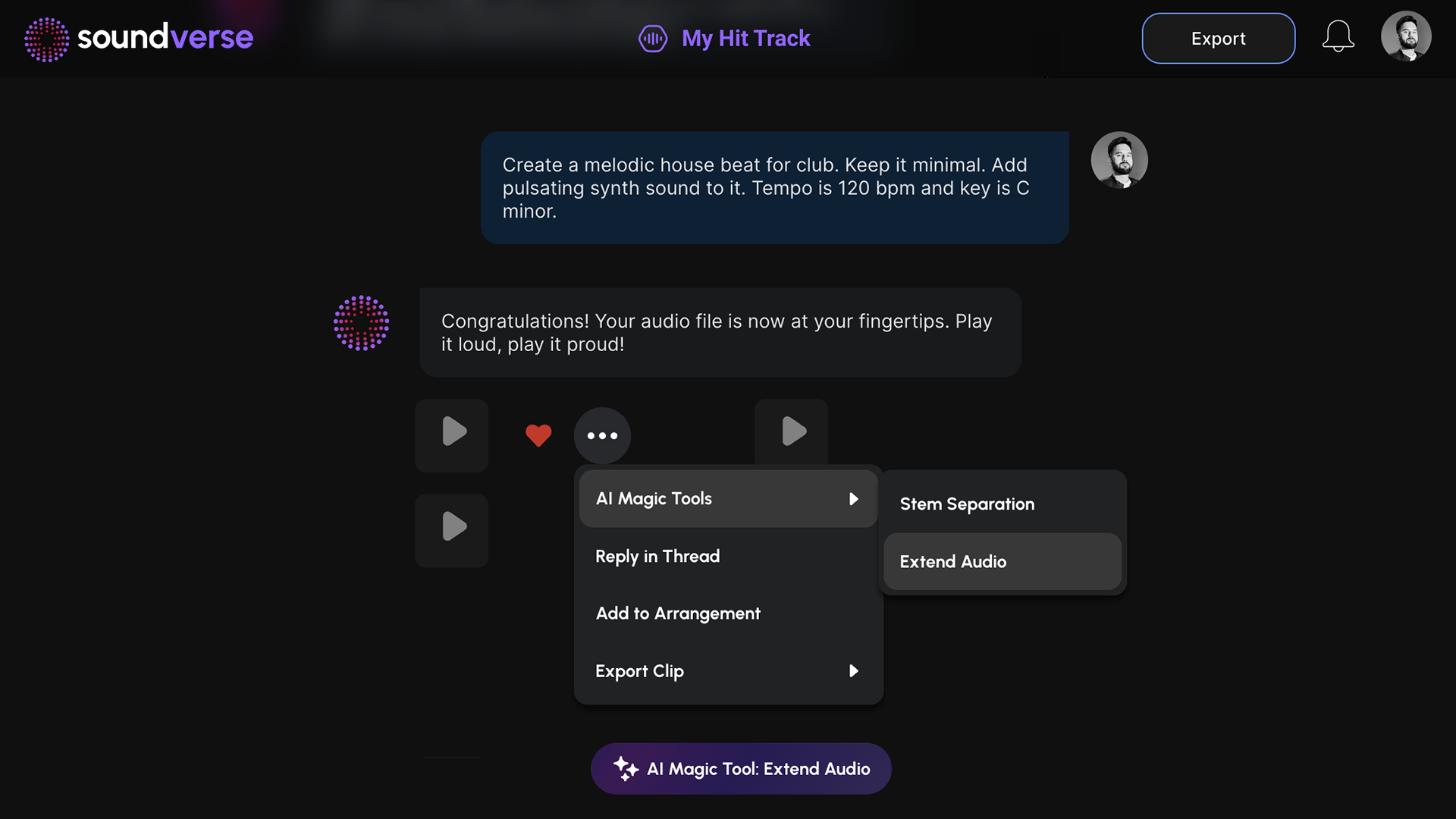Select Stem Separation from AI Magic Tools

(x=967, y=504)
